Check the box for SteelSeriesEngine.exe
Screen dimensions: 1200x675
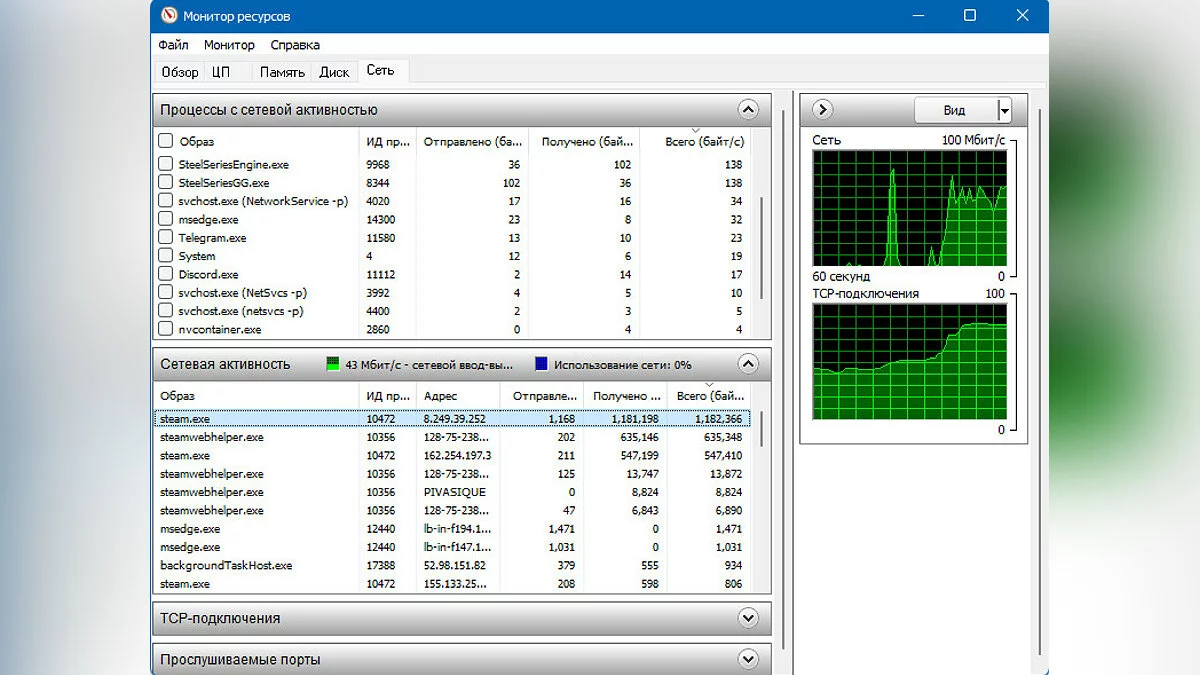tap(166, 164)
